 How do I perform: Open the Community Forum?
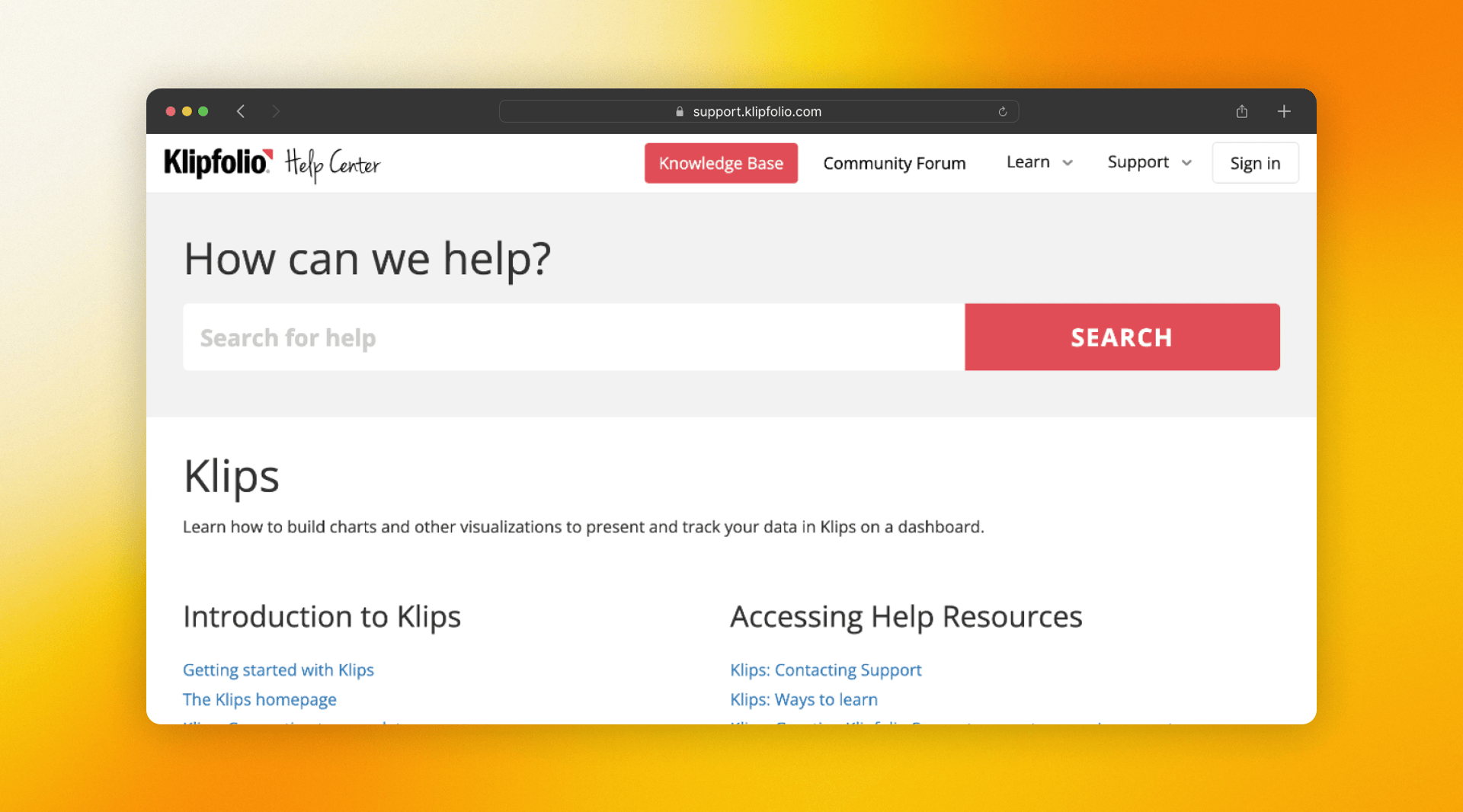(894, 163)
